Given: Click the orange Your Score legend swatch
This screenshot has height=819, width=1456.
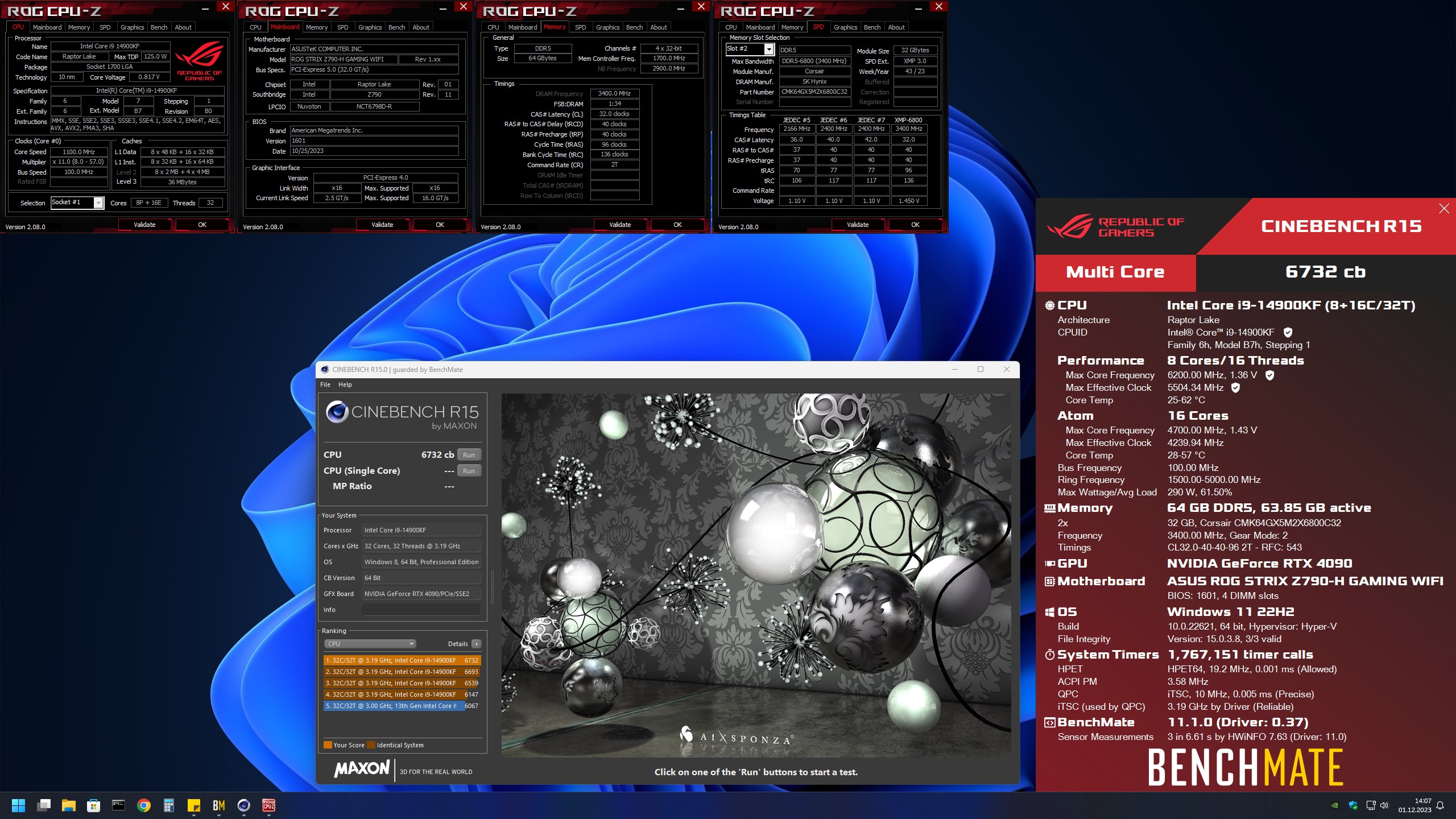Looking at the screenshot, I should 328,745.
